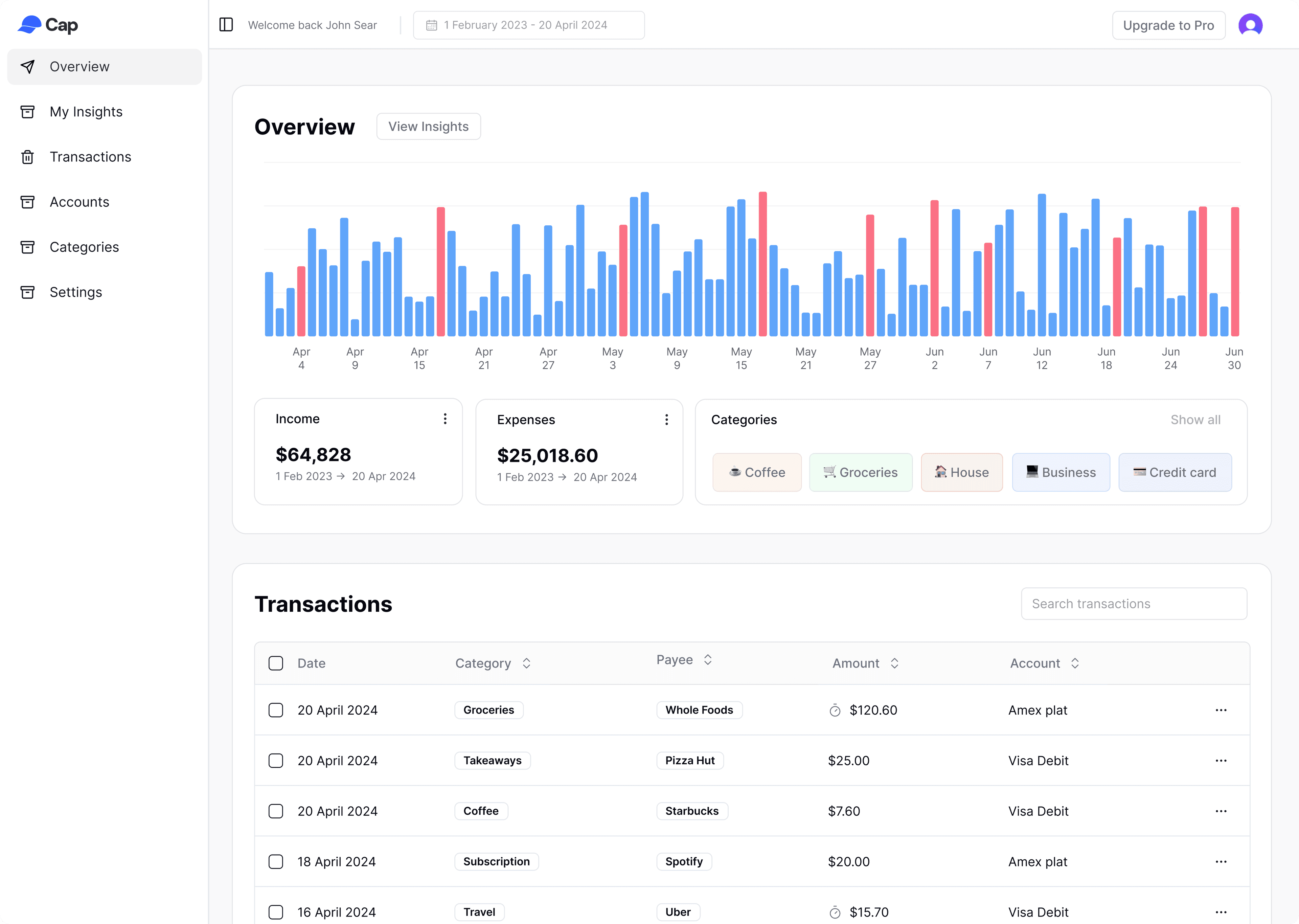Click the $25,018.60 expenses amount

point(547,455)
